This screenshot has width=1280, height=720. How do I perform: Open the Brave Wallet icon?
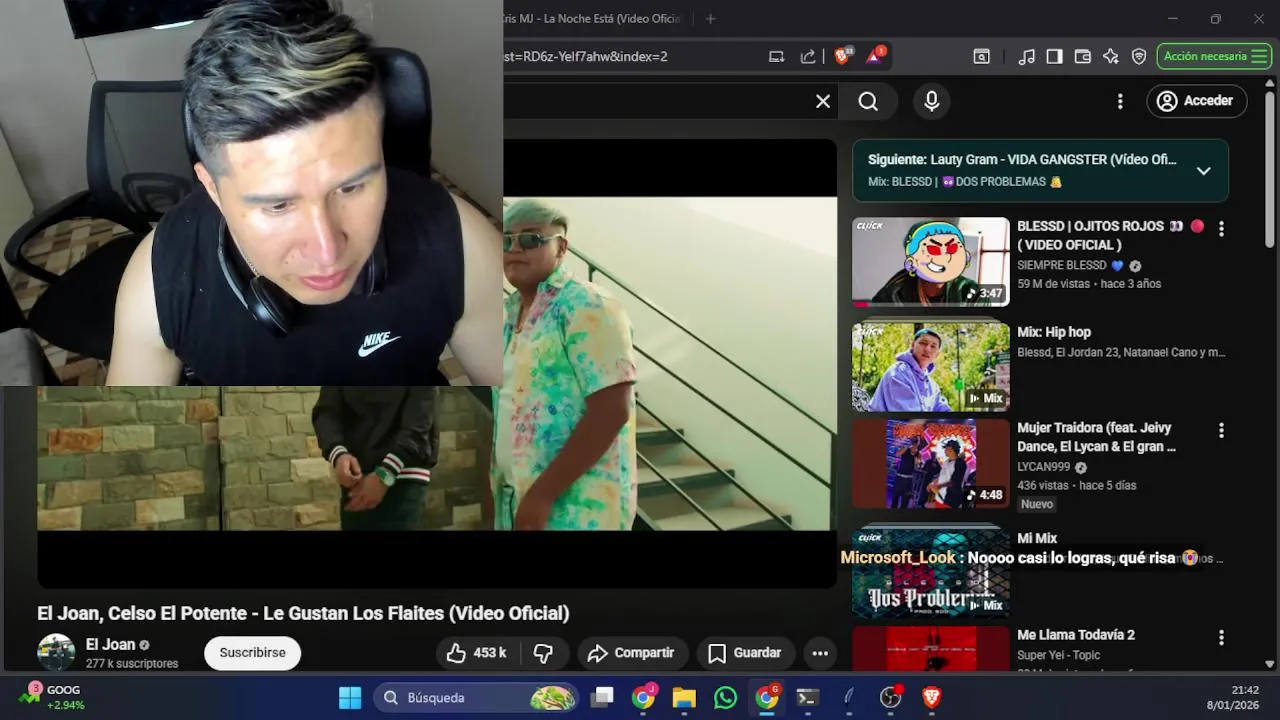[x=1082, y=57]
